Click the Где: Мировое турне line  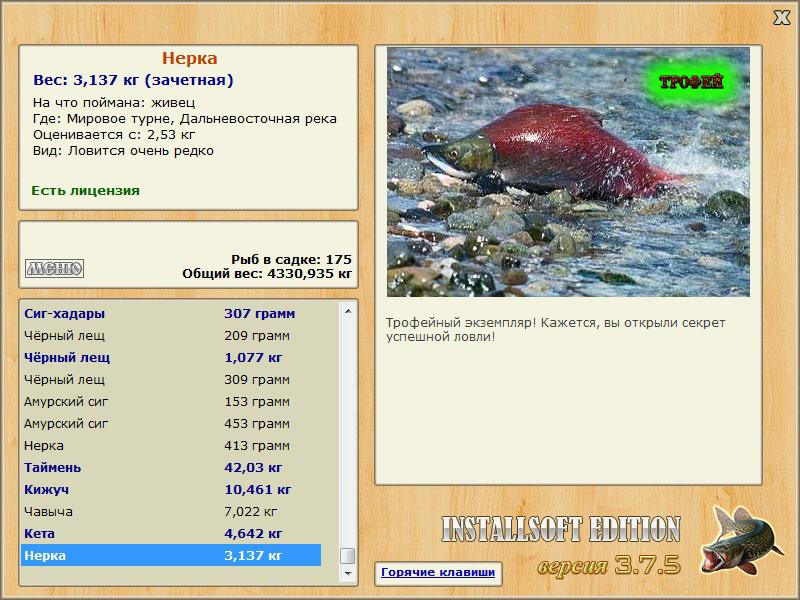tap(185, 119)
